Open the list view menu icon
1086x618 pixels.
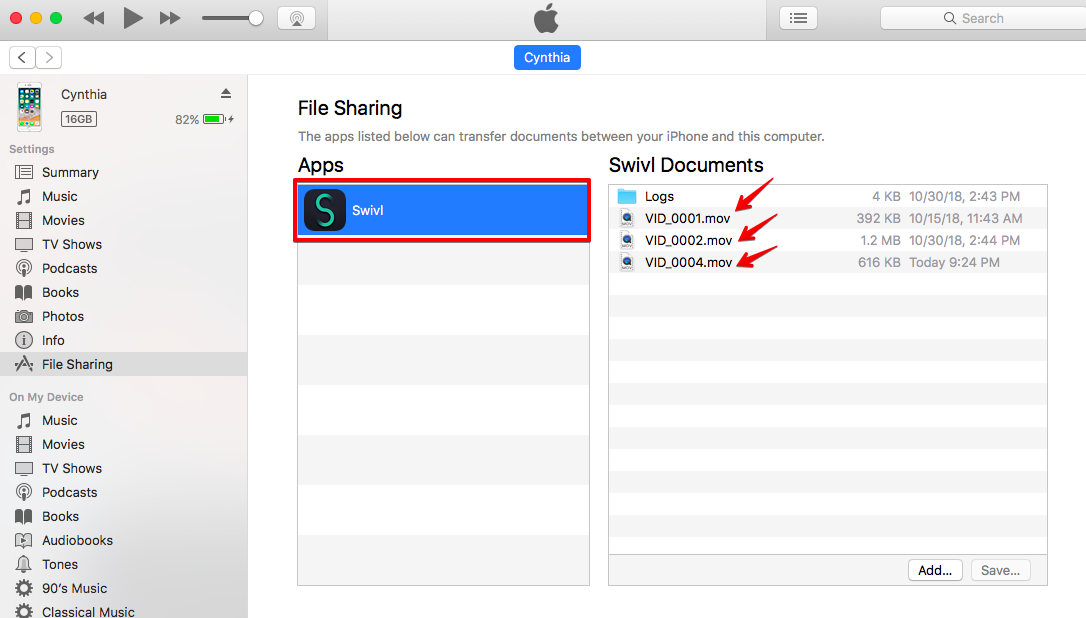point(798,18)
